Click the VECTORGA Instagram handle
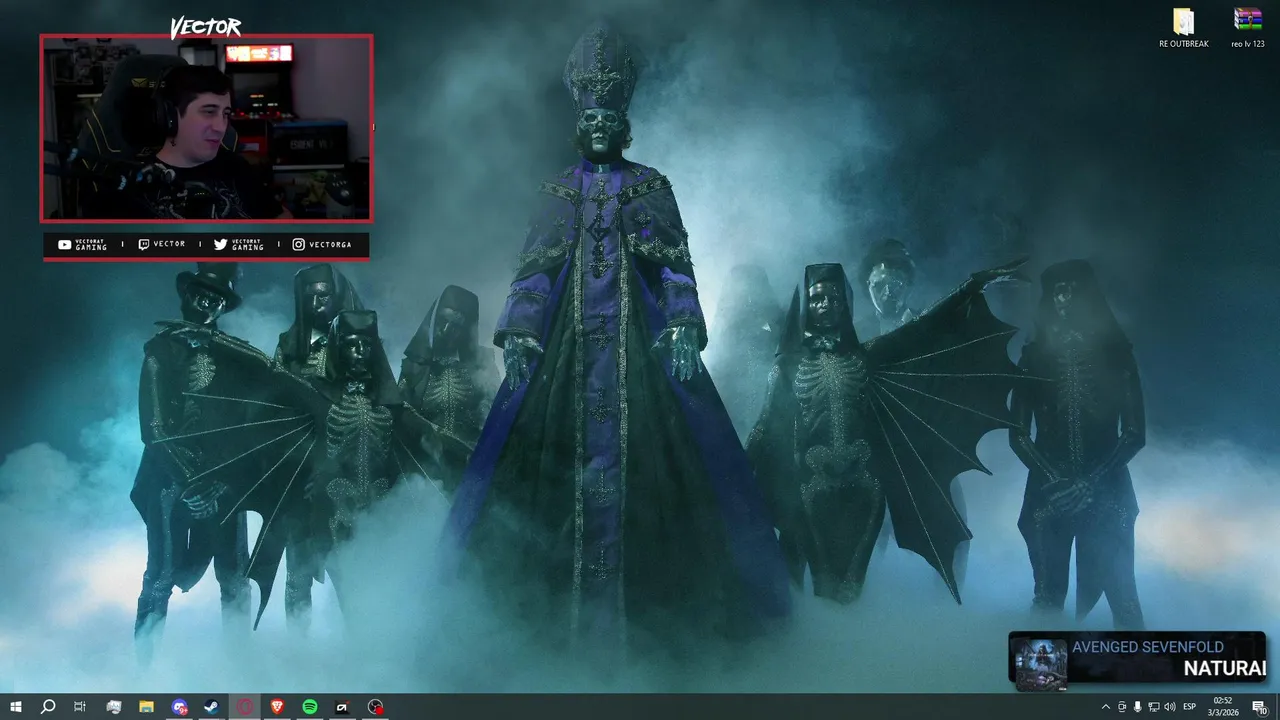This screenshot has height=720, width=1280. point(329,244)
